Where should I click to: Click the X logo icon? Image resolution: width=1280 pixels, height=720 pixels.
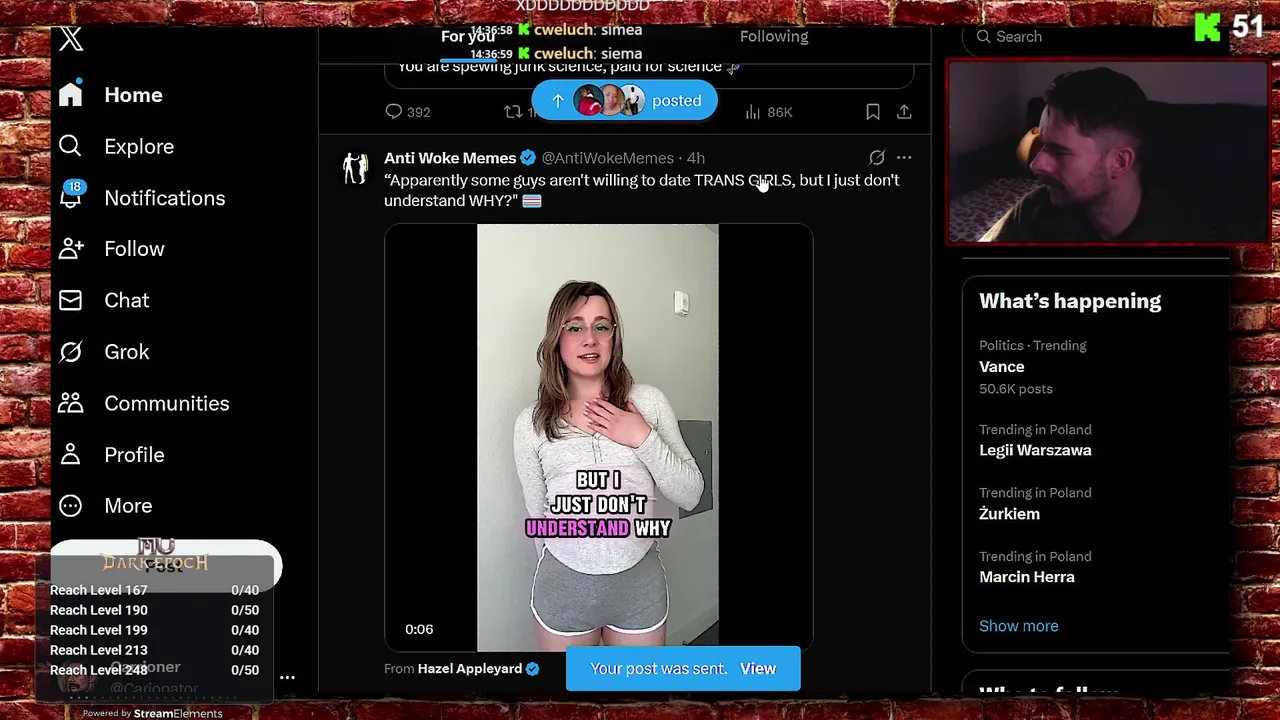[70, 39]
